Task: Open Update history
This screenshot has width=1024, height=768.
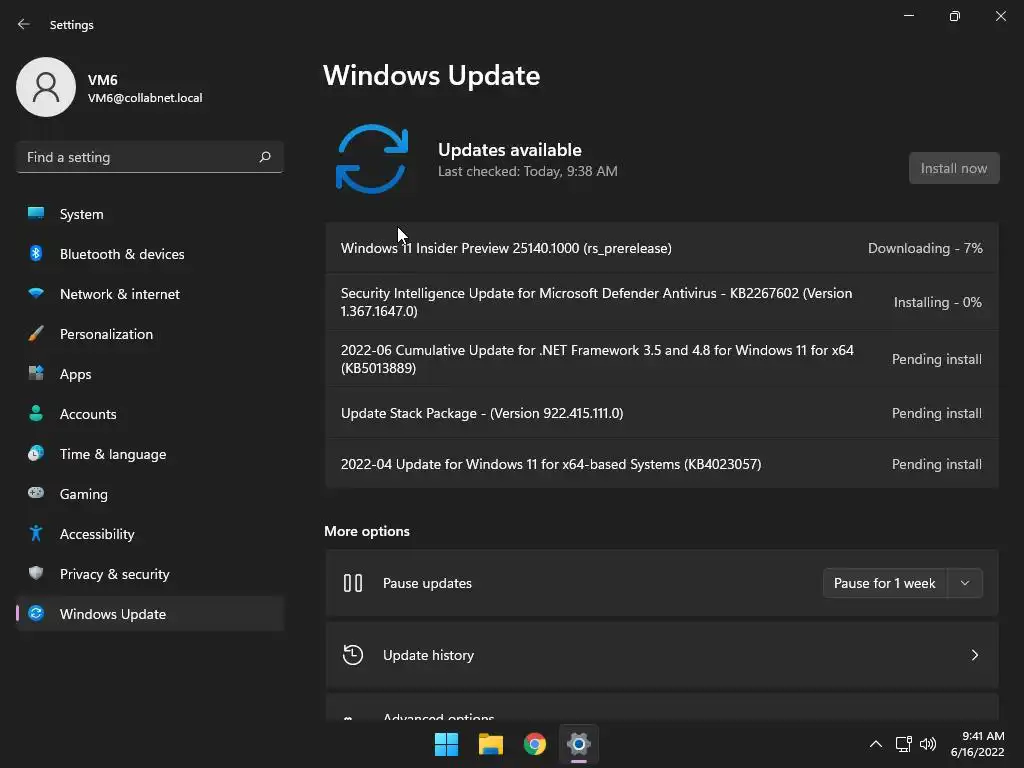Action: pyautogui.click(x=662, y=655)
